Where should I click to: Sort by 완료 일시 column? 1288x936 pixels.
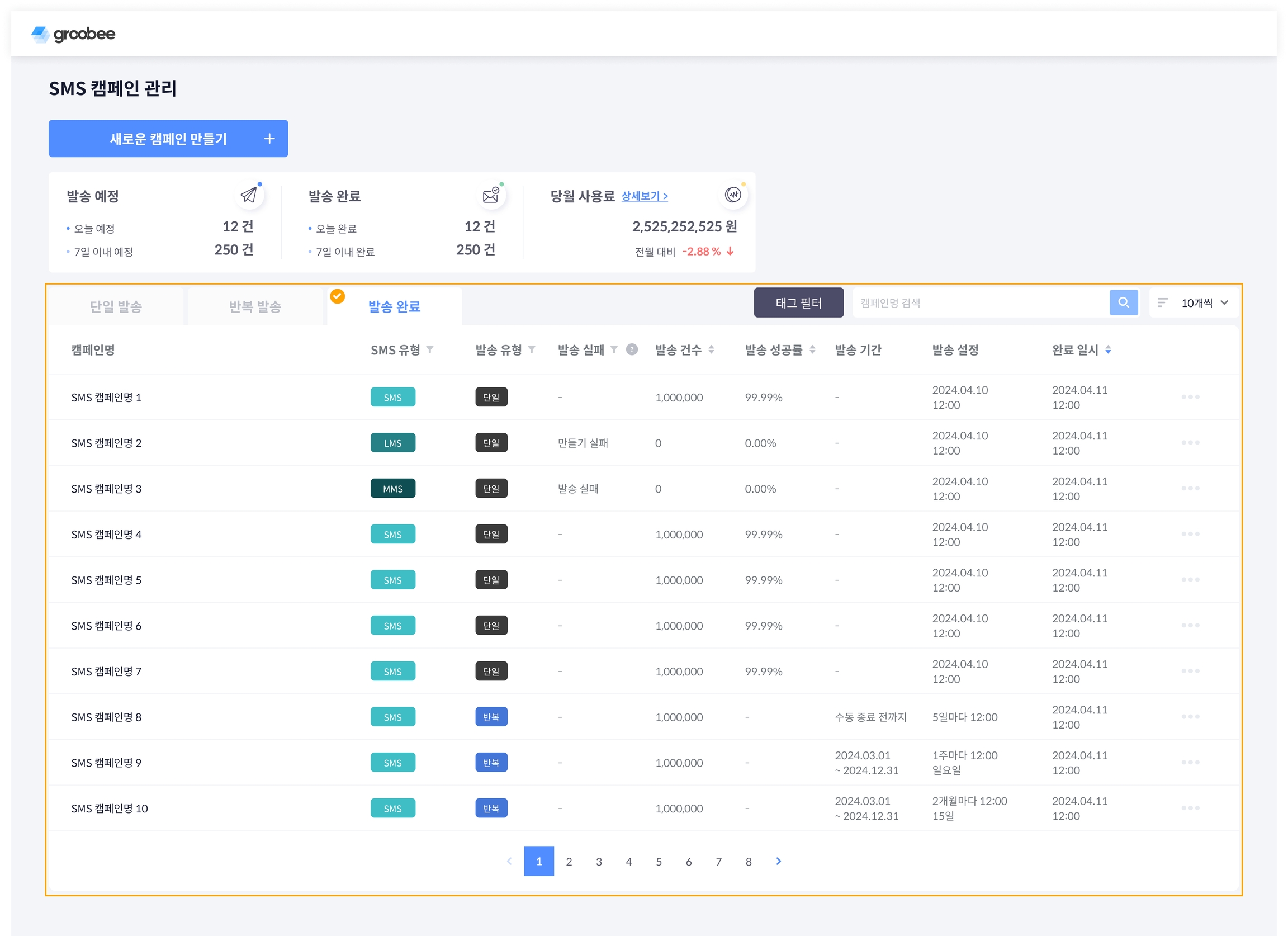coord(1107,350)
